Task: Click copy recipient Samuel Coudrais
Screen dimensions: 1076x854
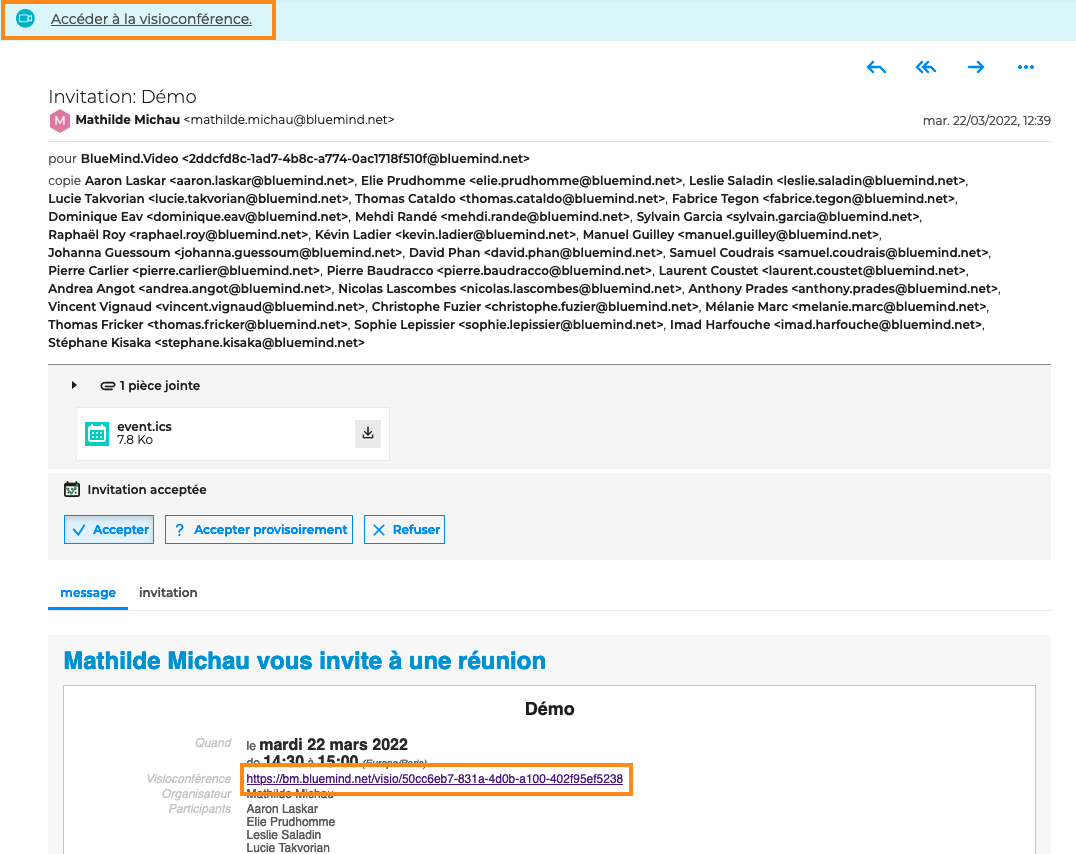Action: click(830, 253)
